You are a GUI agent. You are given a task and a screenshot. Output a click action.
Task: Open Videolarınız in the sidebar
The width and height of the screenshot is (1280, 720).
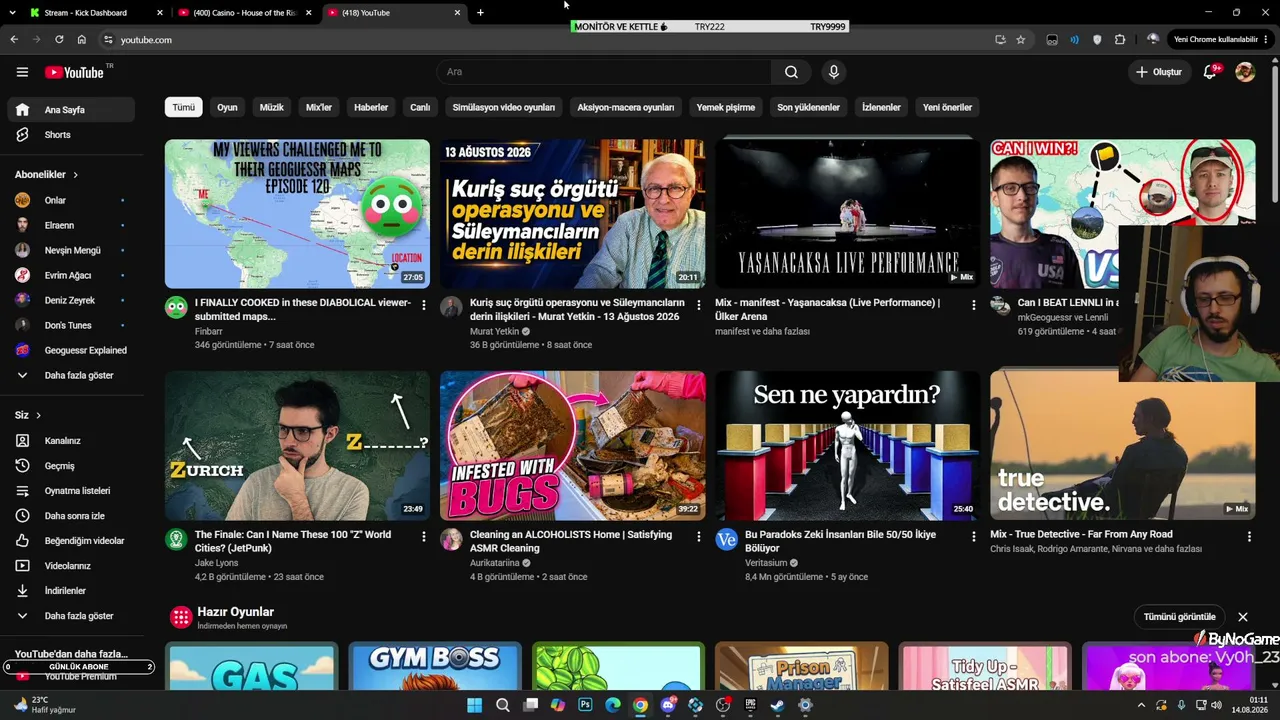click(x=70, y=566)
